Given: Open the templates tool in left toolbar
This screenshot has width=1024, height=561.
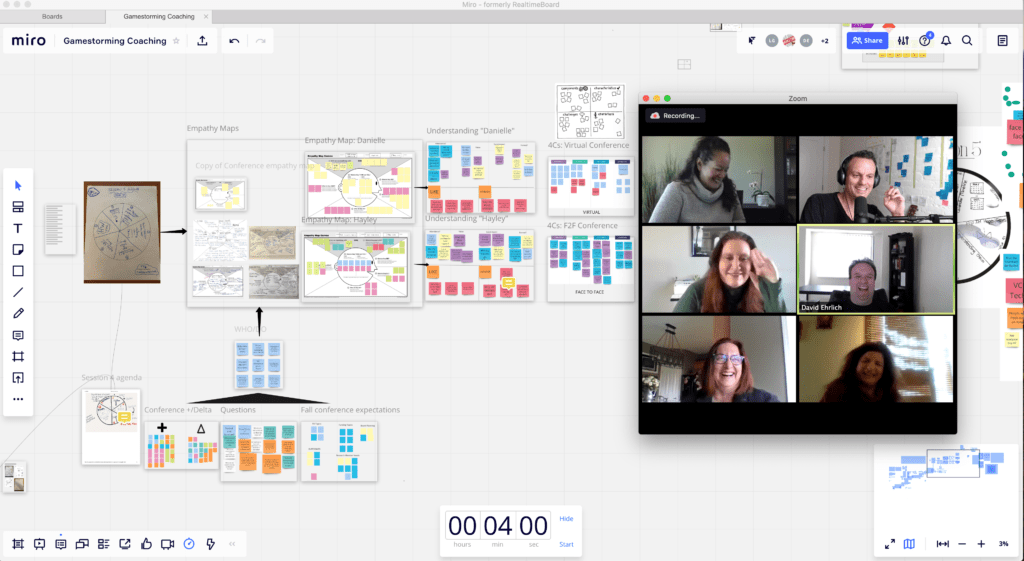Looking at the screenshot, I should click(18, 207).
